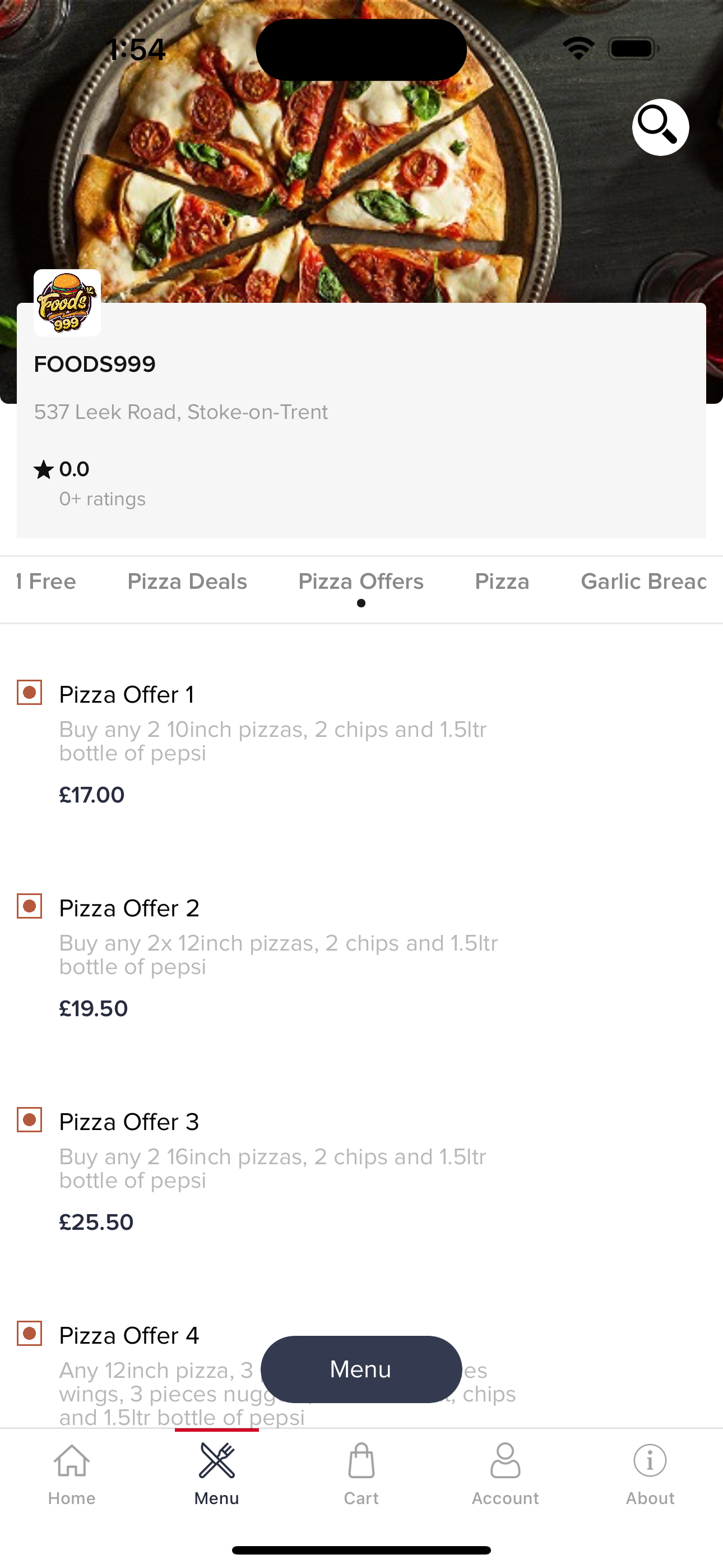This screenshot has height=1568, width=723.
Task: Tap the marker beside Pizza Offer 2
Action: (x=29, y=906)
